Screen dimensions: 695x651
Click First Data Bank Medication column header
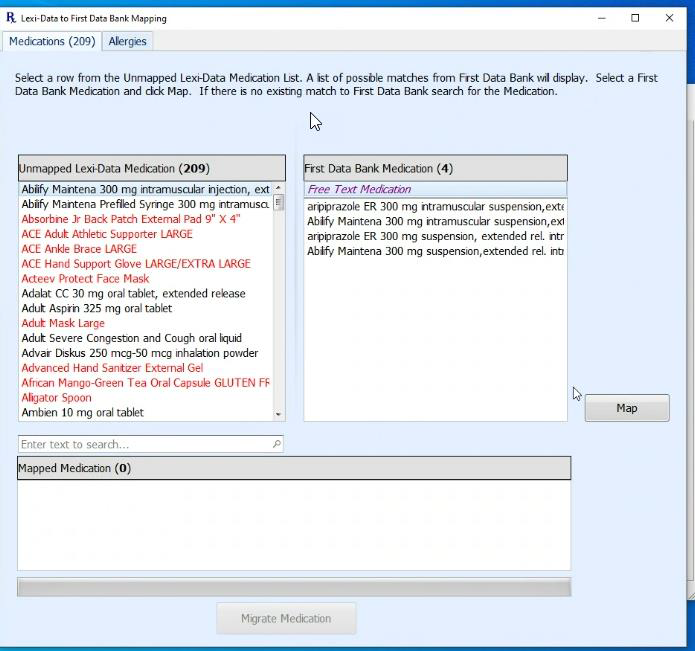(435, 168)
